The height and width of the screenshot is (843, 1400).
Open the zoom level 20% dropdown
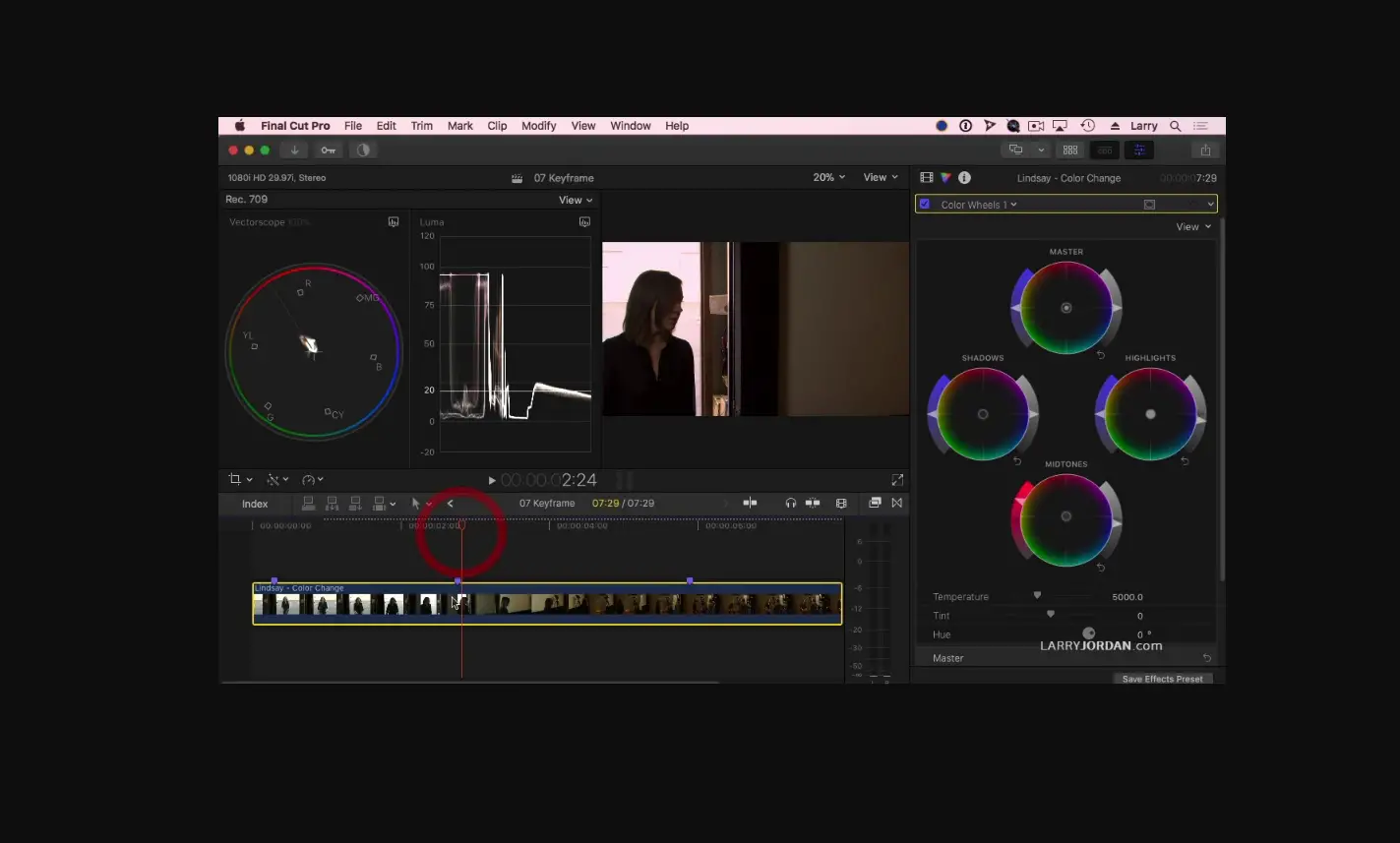click(x=827, y=177)
